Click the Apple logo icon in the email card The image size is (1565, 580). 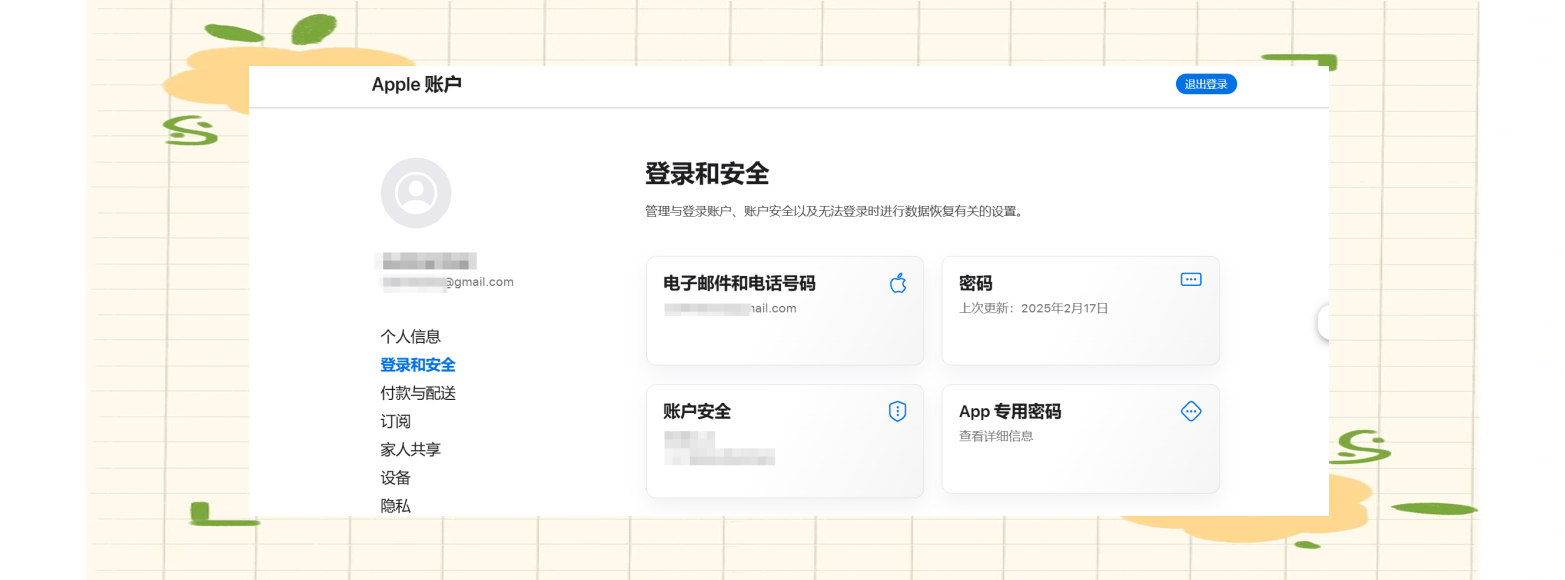[x=898, y=283]
